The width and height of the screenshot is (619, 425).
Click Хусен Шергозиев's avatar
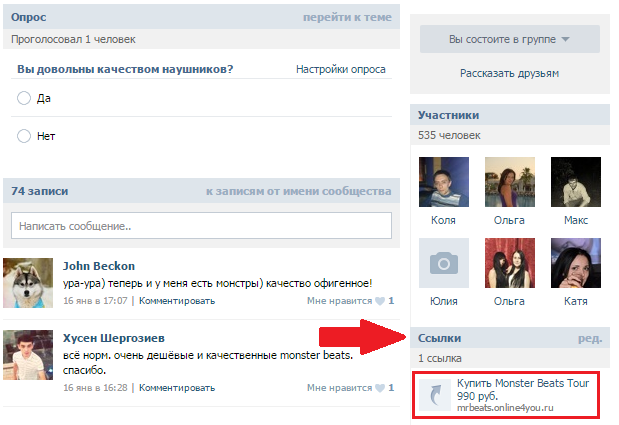tap(28, 355)
